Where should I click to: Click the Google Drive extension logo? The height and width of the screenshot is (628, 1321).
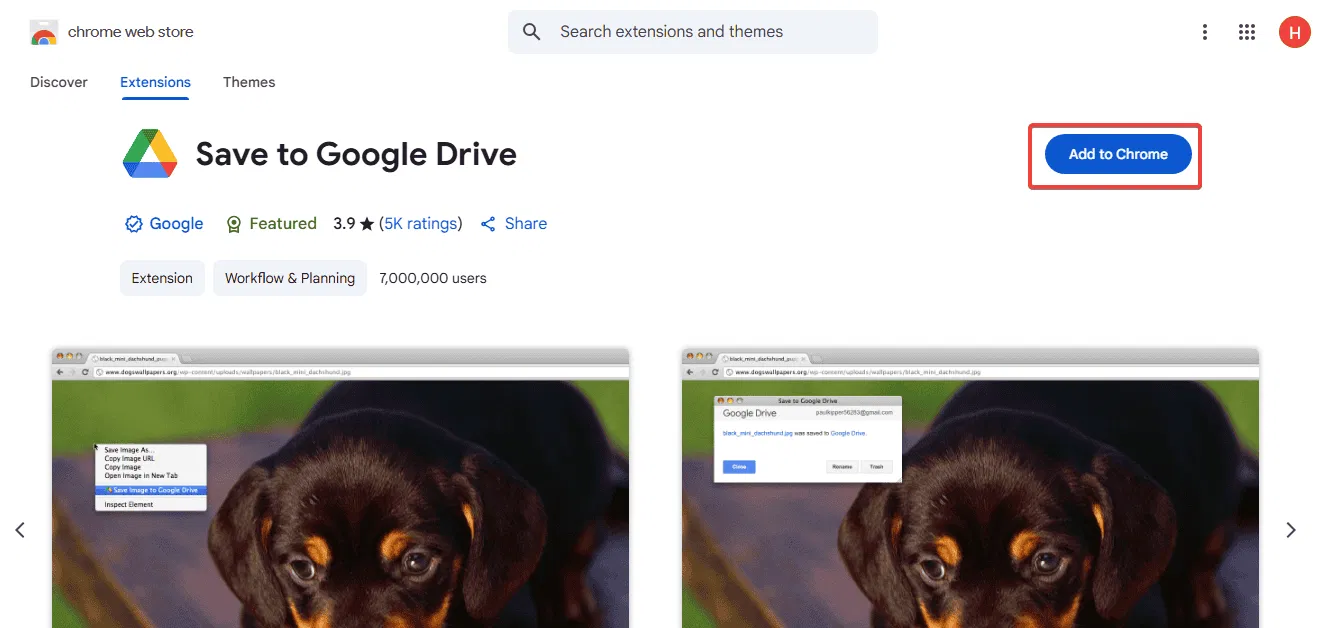(150, 154)
